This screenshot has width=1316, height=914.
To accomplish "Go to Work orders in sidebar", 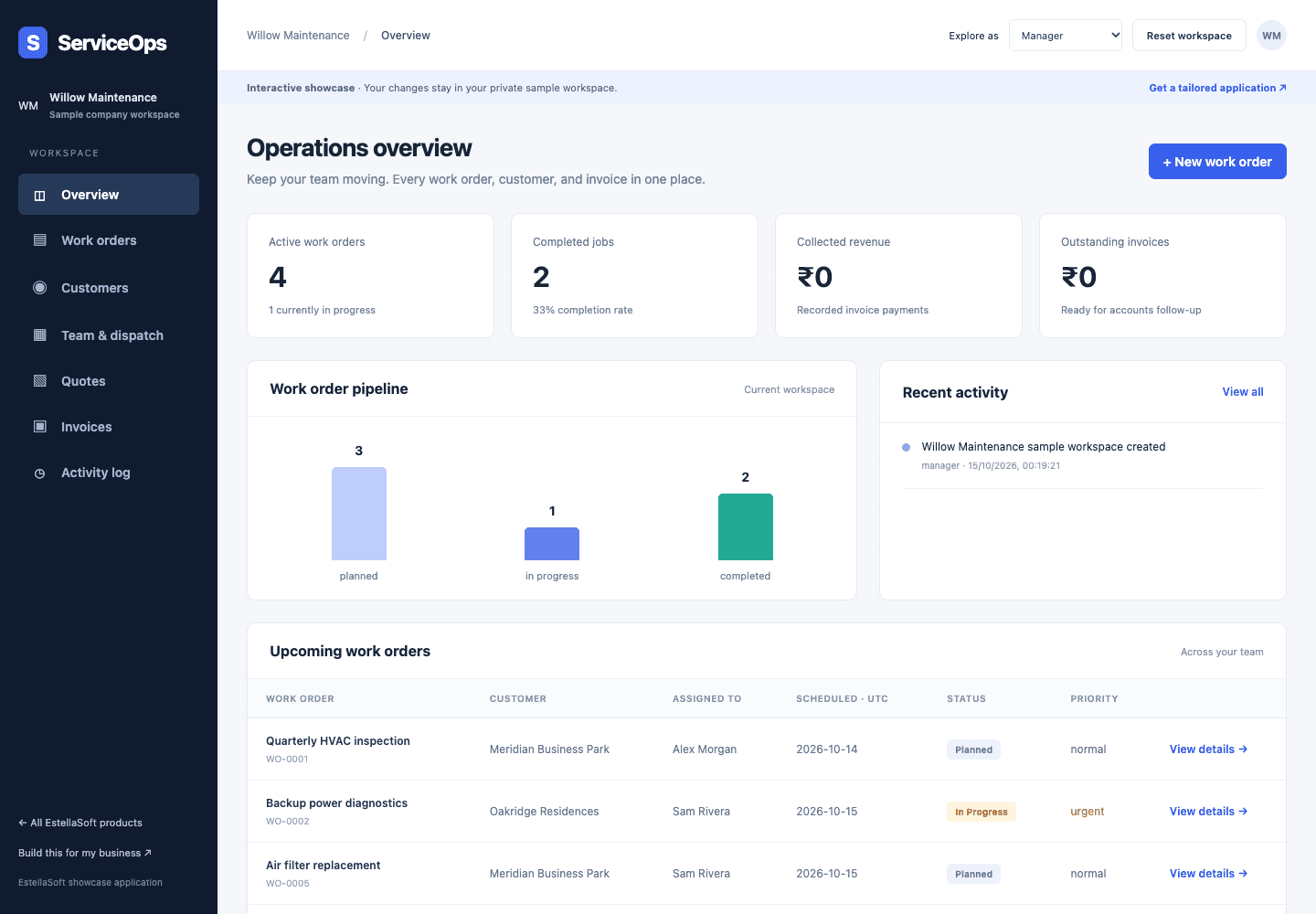I will pos(109,240).
